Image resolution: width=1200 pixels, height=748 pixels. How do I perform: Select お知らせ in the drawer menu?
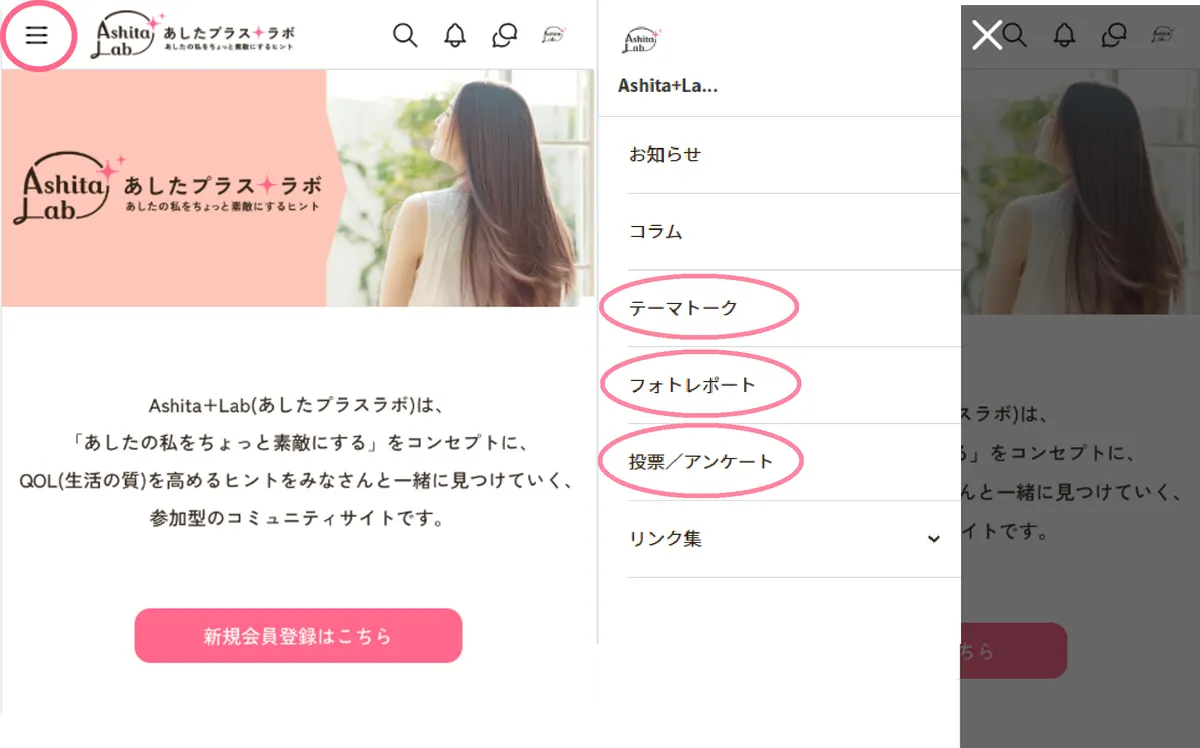(665, 155)
